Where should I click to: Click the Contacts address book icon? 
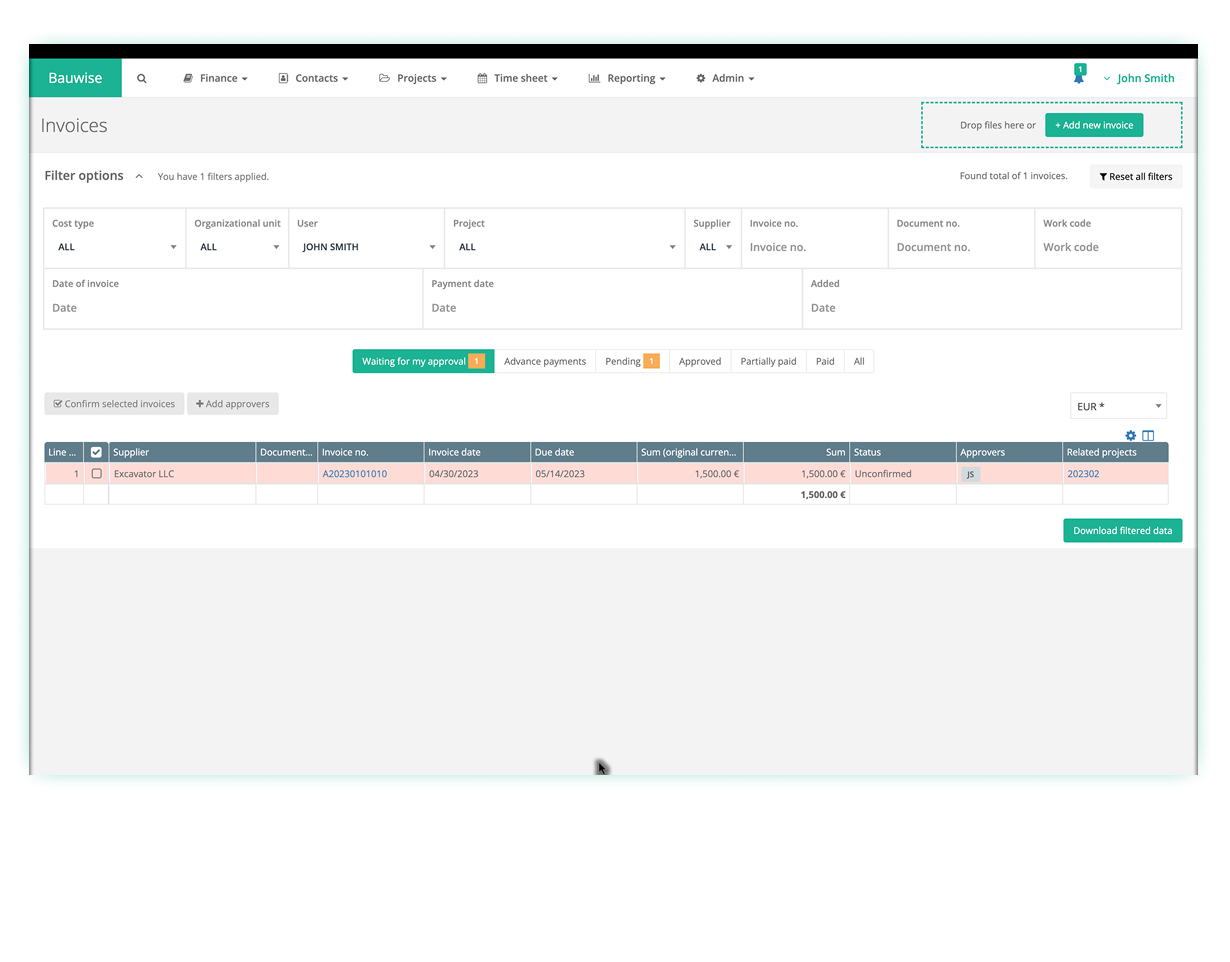(x=283, y=77)
